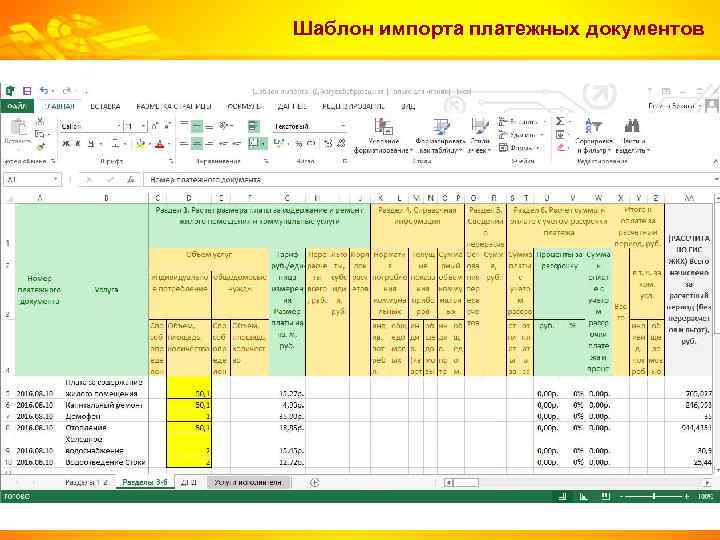Increase the number of decimal places
Image resolution: width=720 pixels, height=540 pixels.
[x=328, y=144]
